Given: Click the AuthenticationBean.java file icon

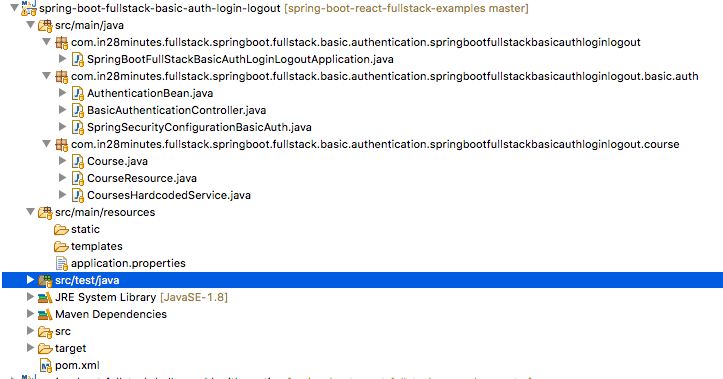Looking at the screenshot, I should click(77, 94).
